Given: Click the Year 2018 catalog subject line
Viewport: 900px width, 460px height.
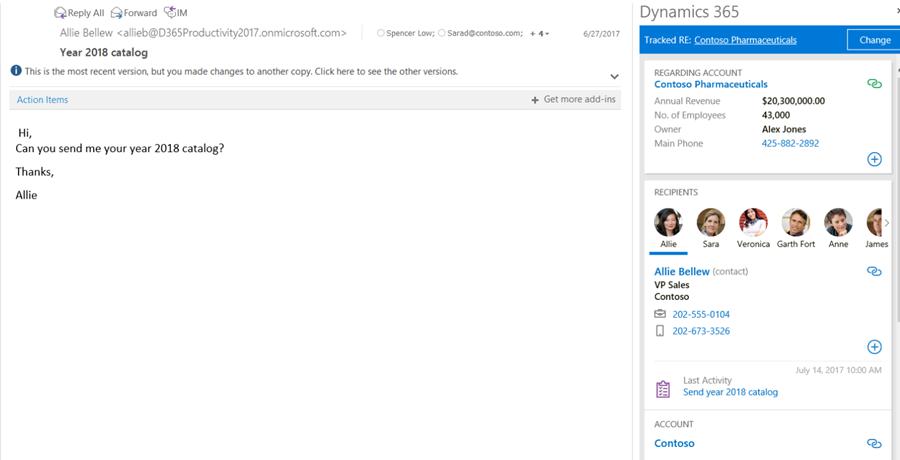Looking at the screenshot, I should point(104,53).
